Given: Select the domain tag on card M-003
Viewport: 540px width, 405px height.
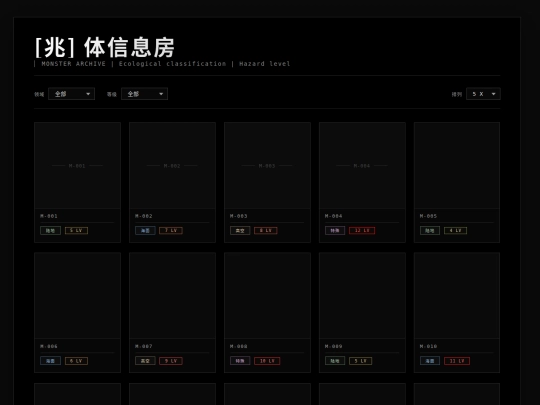Looking at the screenshot, I should [x=240, y=230].
